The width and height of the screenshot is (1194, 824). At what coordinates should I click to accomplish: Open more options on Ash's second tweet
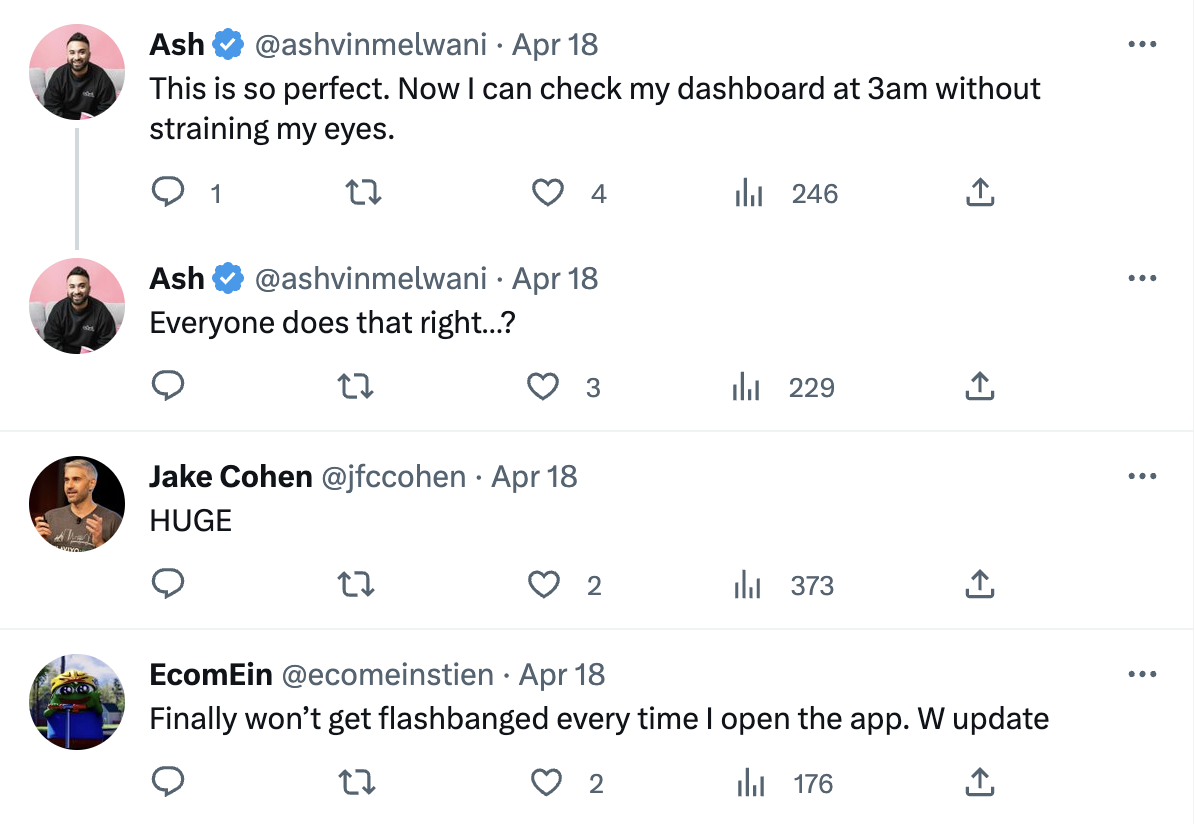[x=1142, y=278]
